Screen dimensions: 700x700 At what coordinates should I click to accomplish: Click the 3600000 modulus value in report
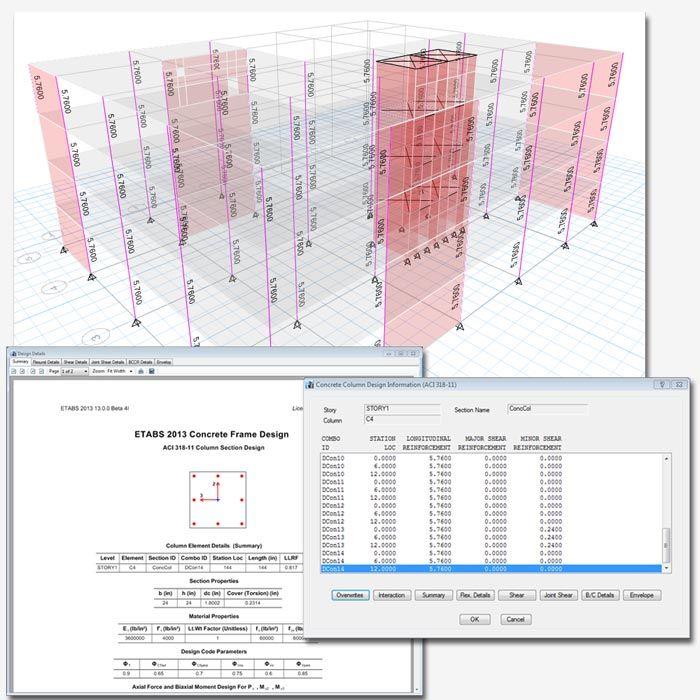135,638
